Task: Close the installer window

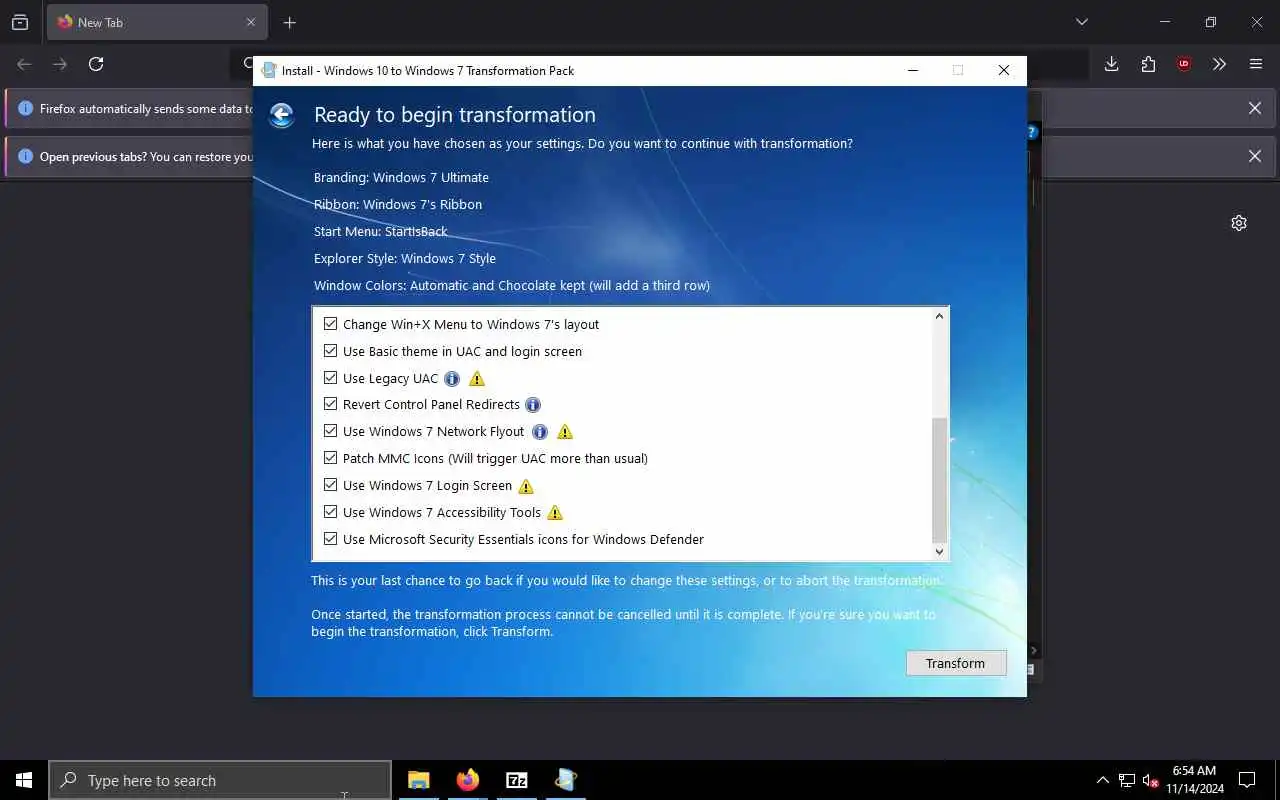Action: 1004,70
